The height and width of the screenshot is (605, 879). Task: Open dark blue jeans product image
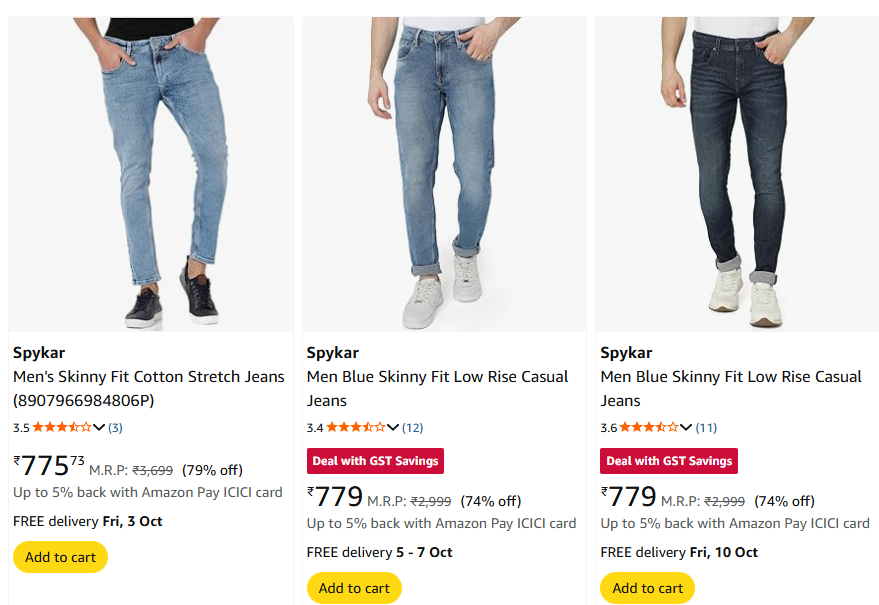point(737,174)
